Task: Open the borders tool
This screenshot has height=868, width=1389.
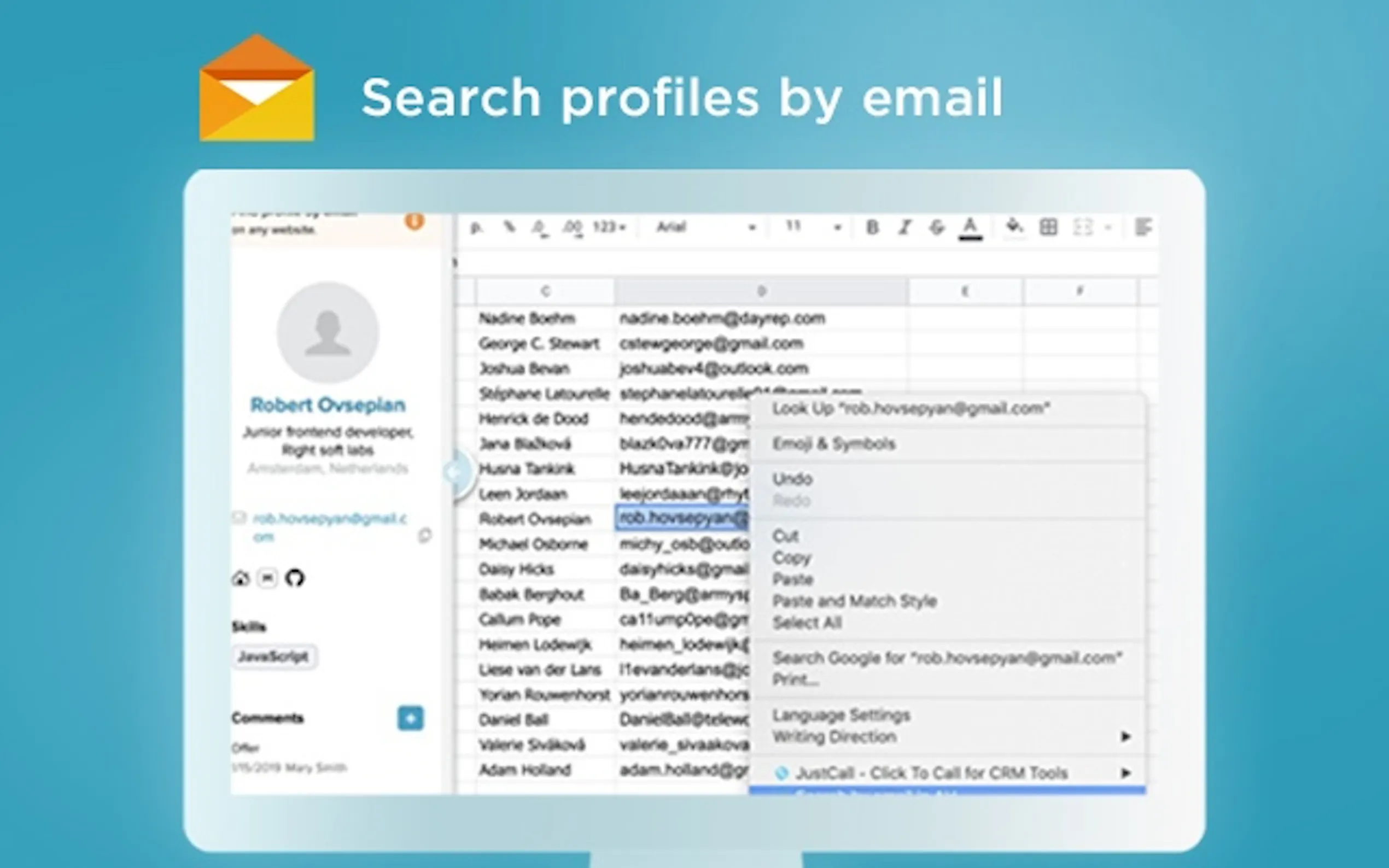Action: [1048, 227]
